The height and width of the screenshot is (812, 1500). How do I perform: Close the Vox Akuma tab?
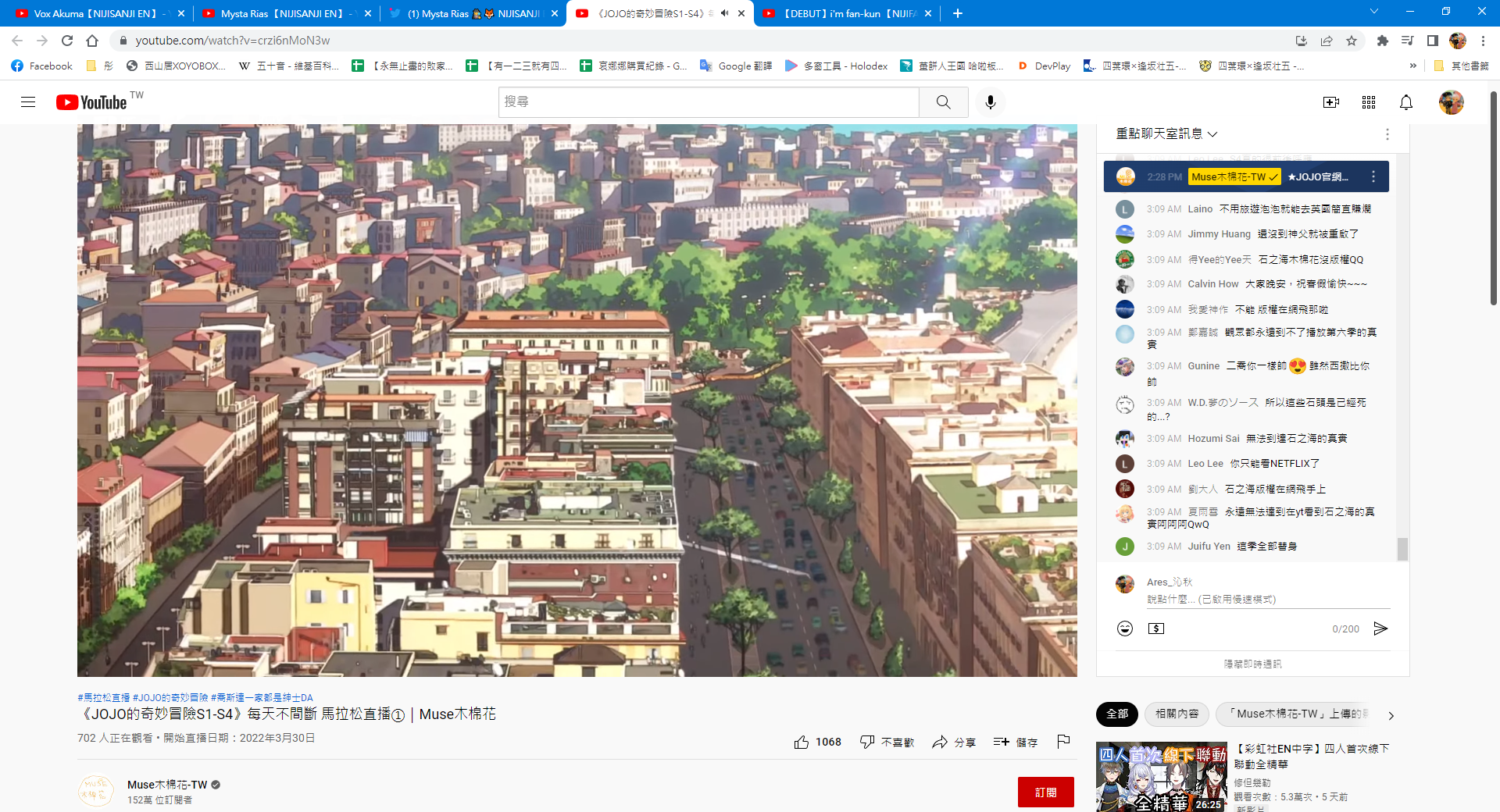point(181,13)
